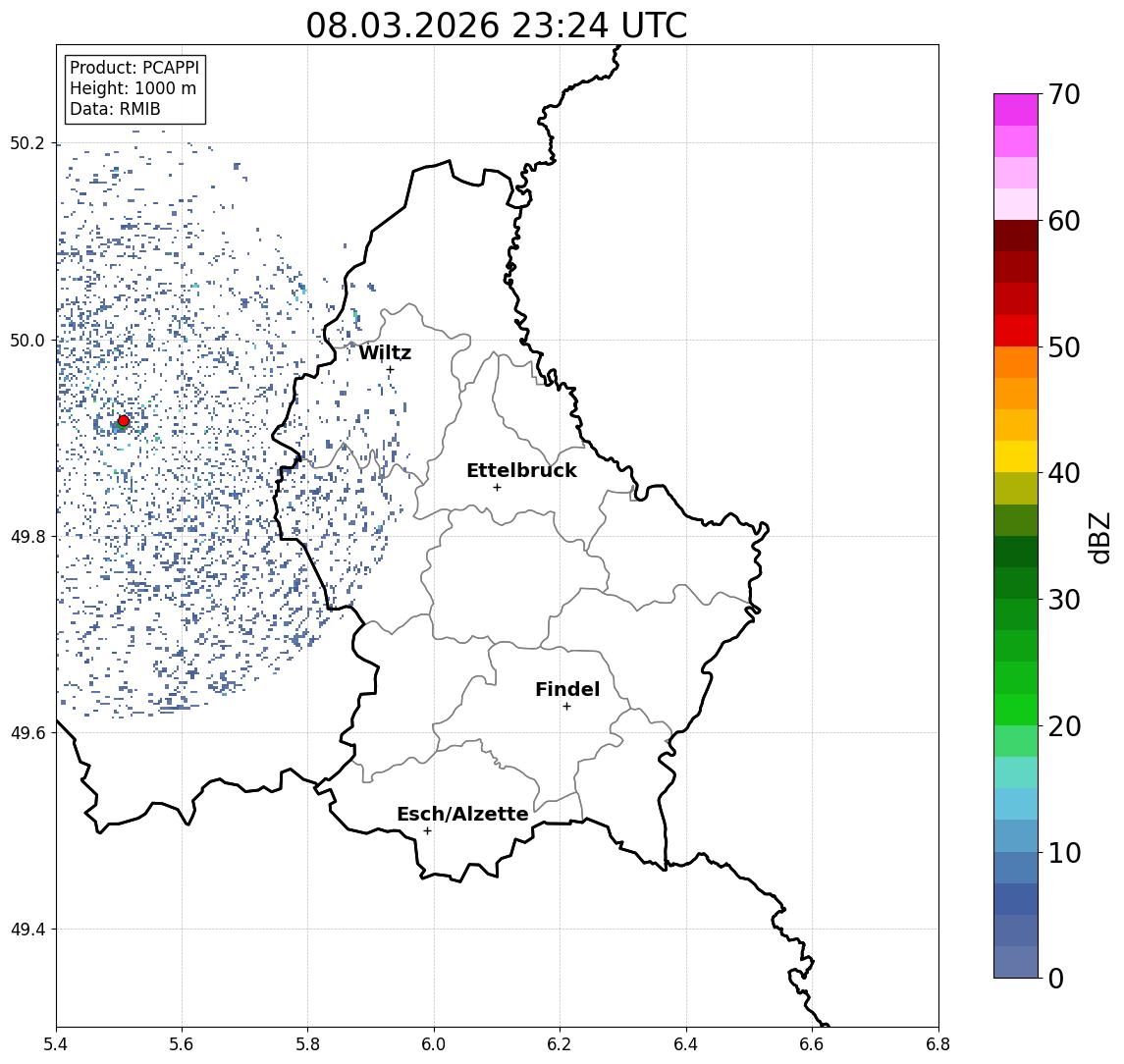Click the red radar location marker
1124x1064 pixels.
(124, 421)
